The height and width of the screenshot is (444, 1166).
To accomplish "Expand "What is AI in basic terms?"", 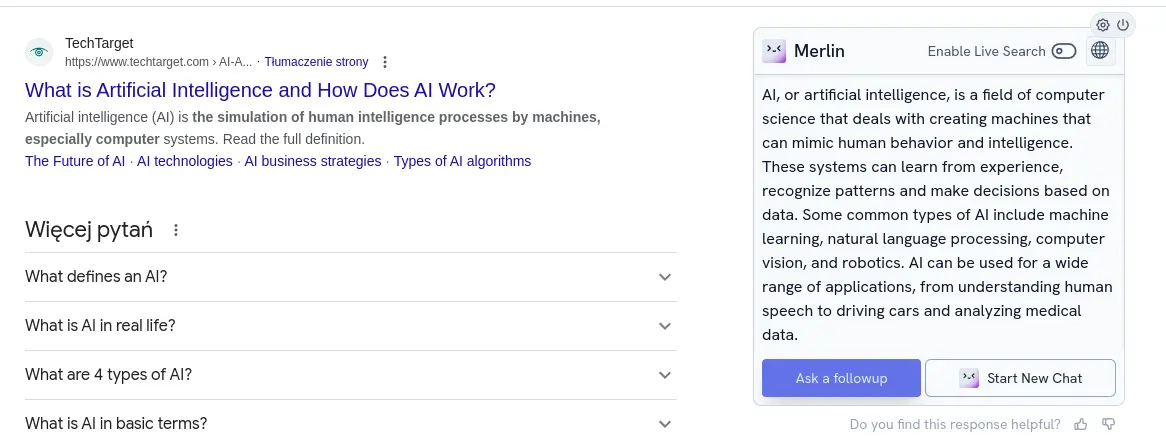I will pos(351,424).
